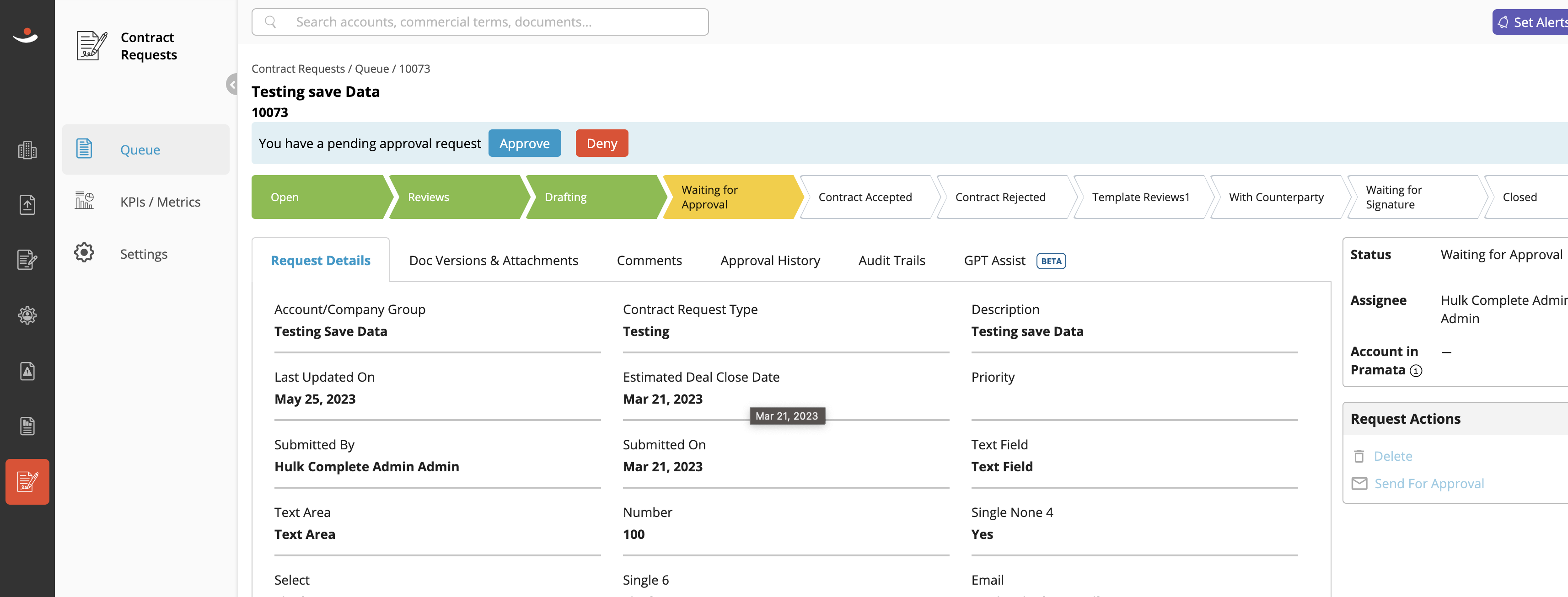Image resolution: width=1568 pixels, height=597 pixels.
Task: Click the info icon beside Account in Pramata
Action: tap(1416, 371)
